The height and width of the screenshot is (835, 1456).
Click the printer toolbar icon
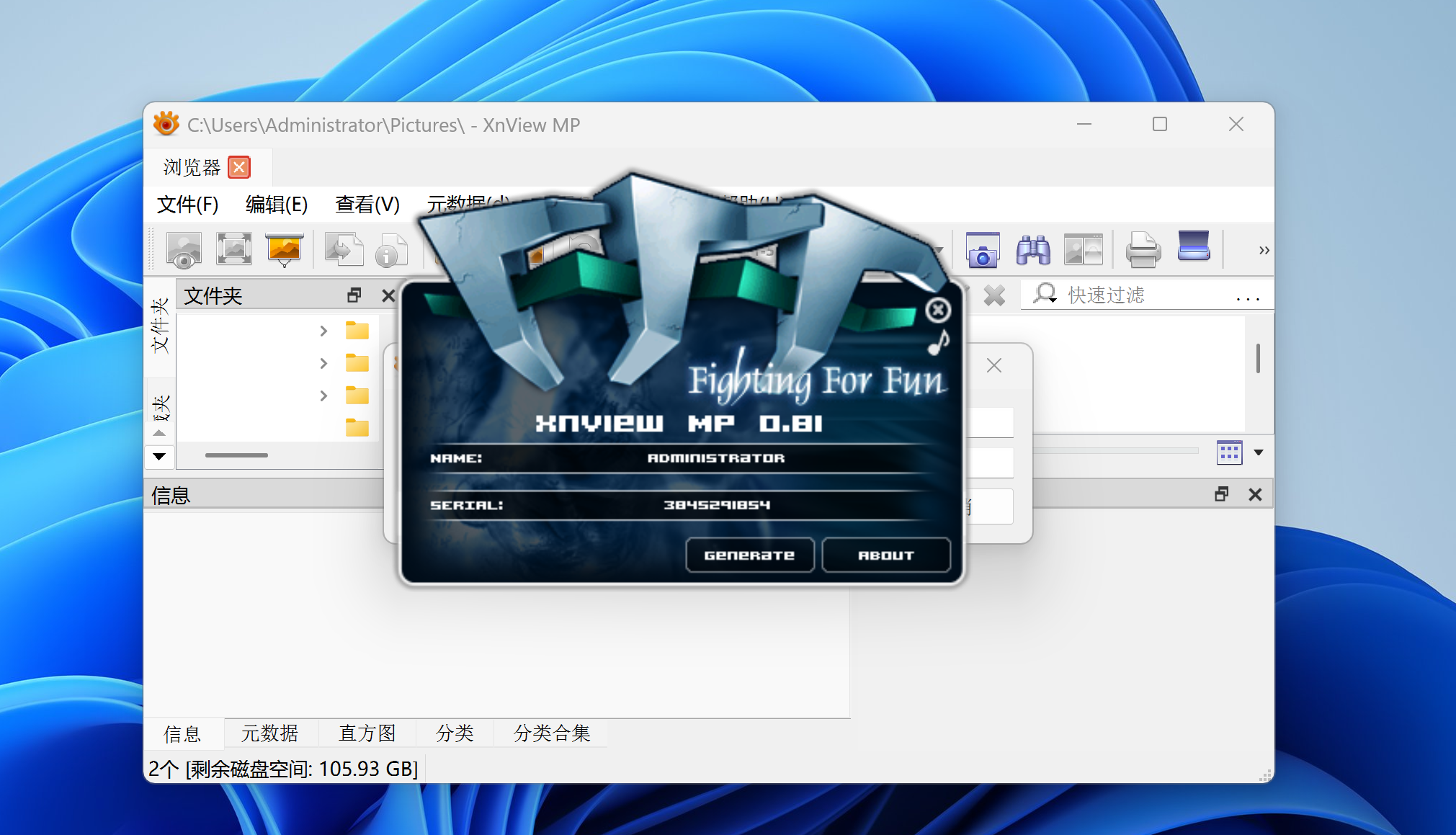1143,250
